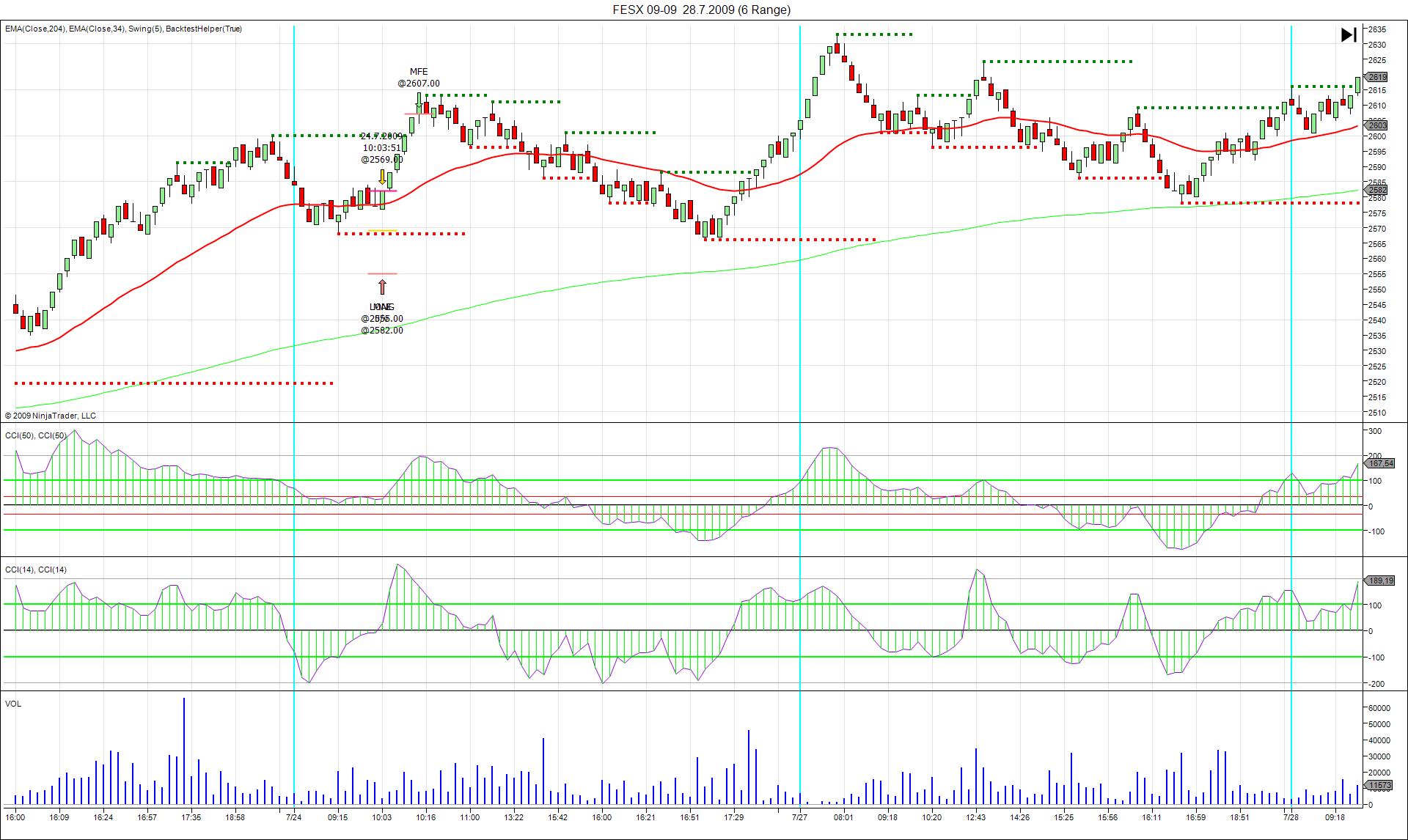Click the 7/24 date on time axis
This screenshot has width=1408, height=840.
click(x=293, y=817)
